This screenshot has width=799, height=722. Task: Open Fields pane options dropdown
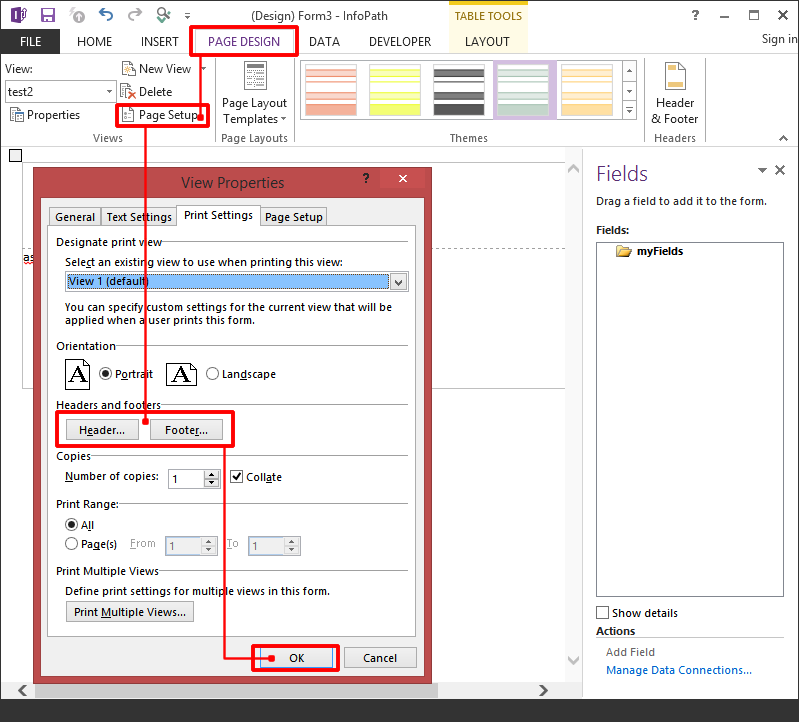coord(762,170)
